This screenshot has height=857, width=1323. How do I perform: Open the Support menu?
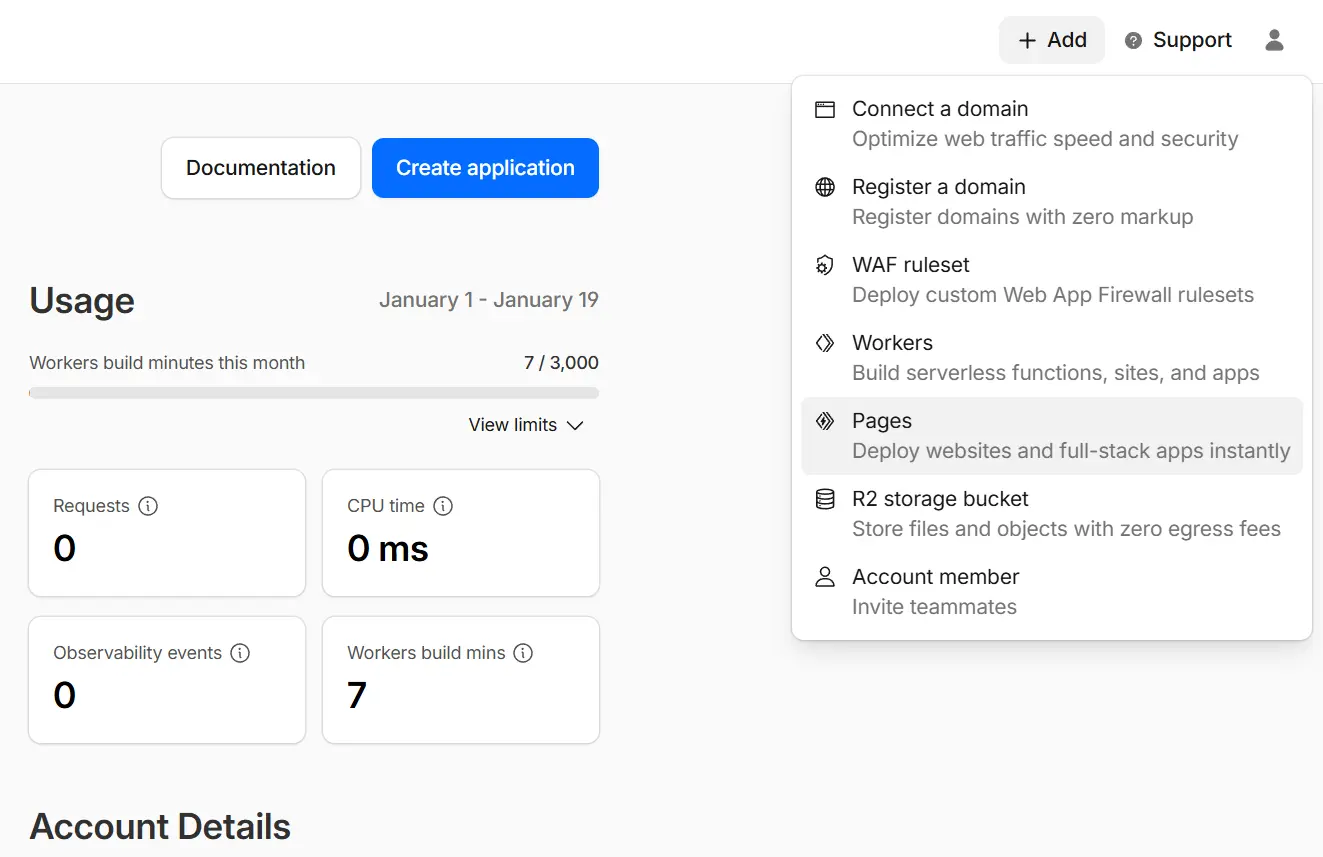click(1178, 40)
